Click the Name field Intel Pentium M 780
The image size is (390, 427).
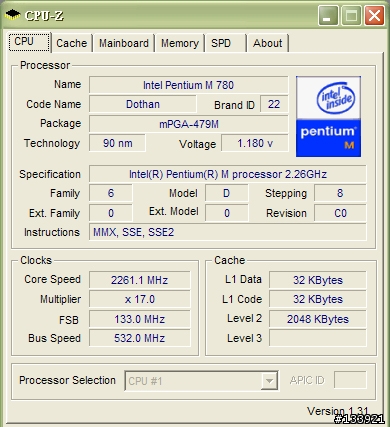[188, 85]
